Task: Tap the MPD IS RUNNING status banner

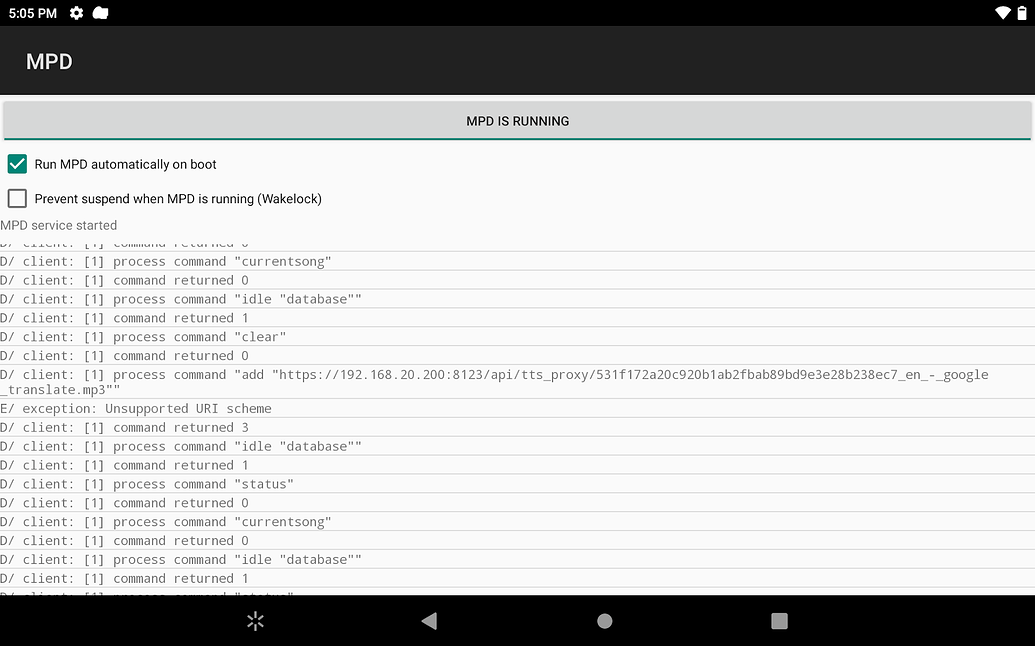Action: tap(517, 120)
